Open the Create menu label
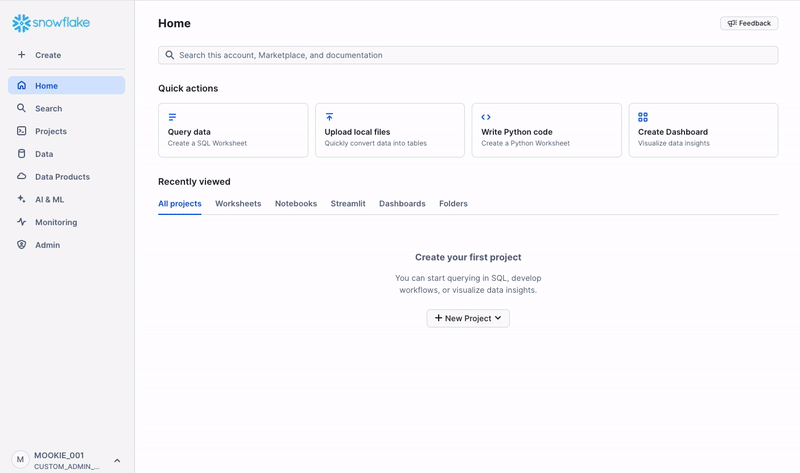This screenshot has width=800, height=473. pyautogui.click(x=48, y=55)
